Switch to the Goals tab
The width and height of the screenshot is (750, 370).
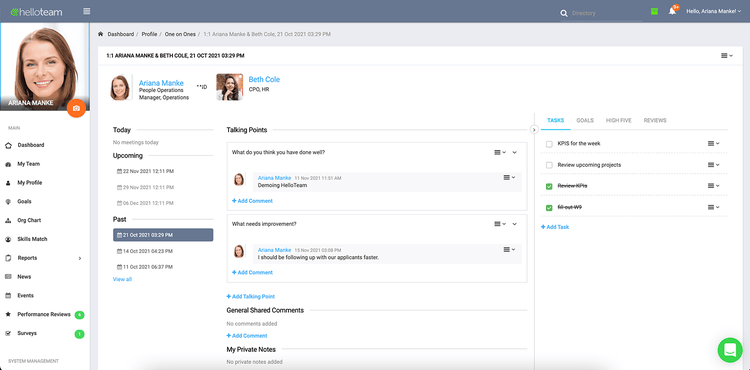(x=585, y=120)
